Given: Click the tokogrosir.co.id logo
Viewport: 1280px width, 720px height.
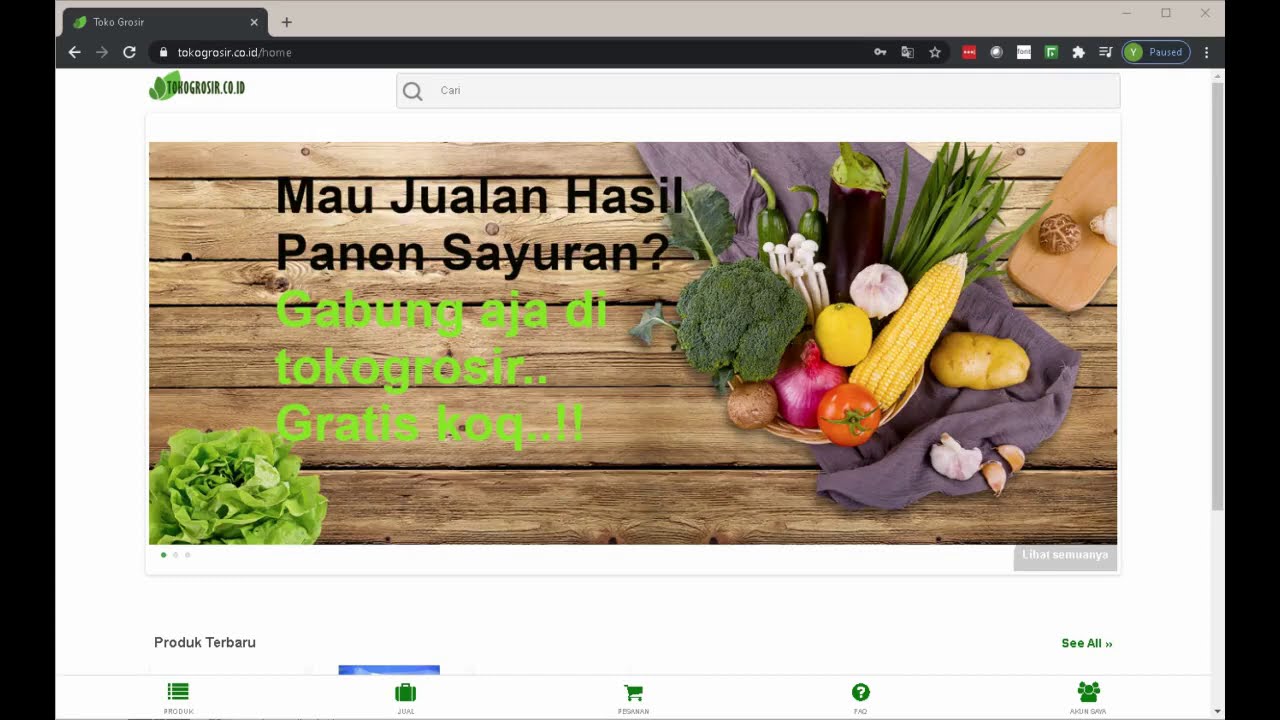Looking at the screenshot, I should pyautogui.click(x=197, y=86).
